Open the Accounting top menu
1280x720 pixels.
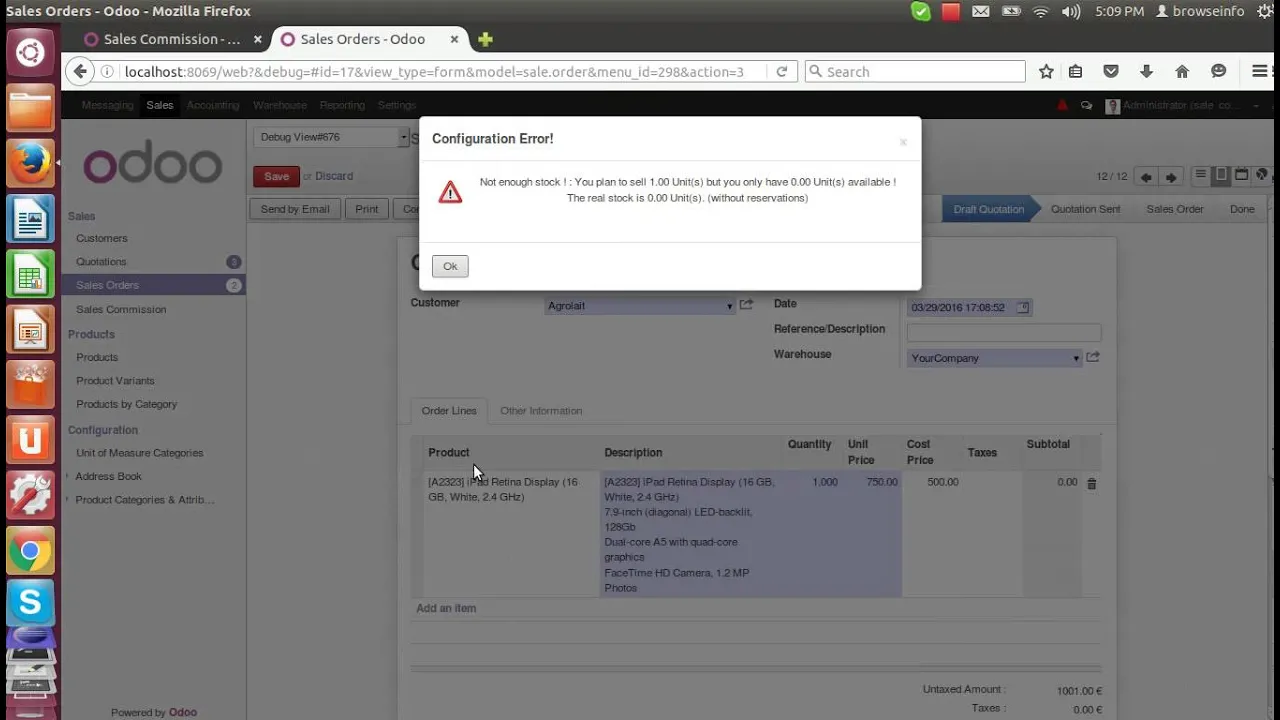(x=213, y=105)
